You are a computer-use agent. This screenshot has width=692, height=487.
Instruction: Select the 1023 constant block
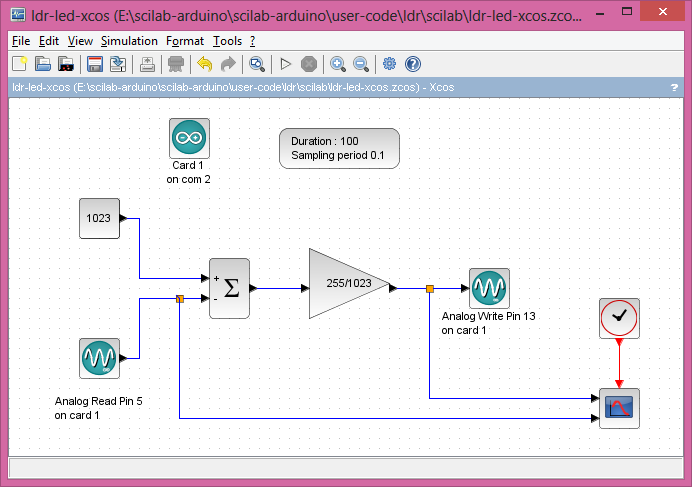pos(99,219)
